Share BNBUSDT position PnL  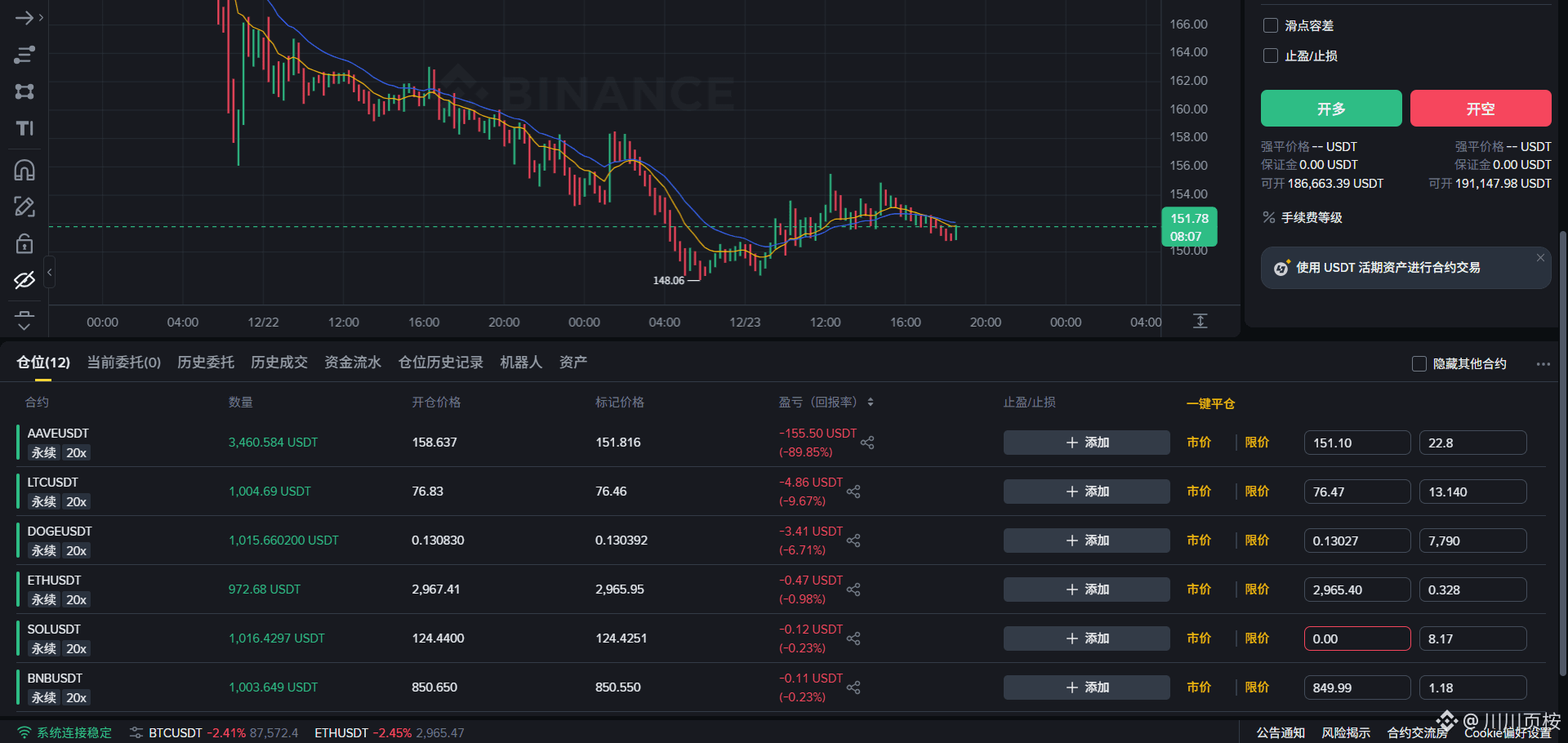click(x=853, y=687)
